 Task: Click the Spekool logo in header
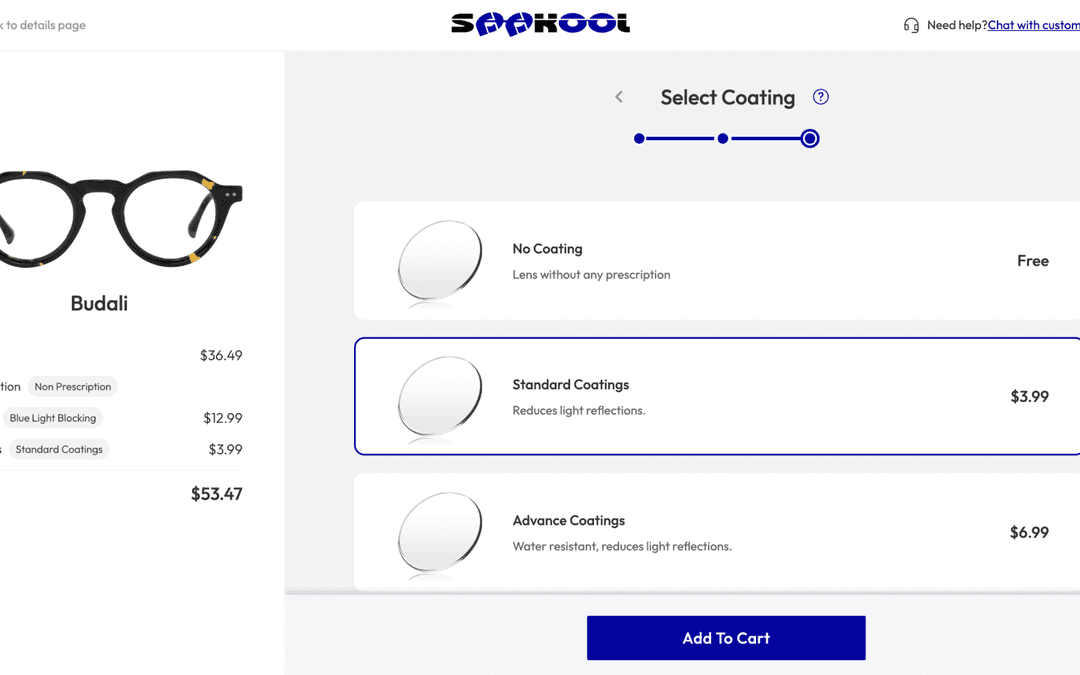pos(540,23)
